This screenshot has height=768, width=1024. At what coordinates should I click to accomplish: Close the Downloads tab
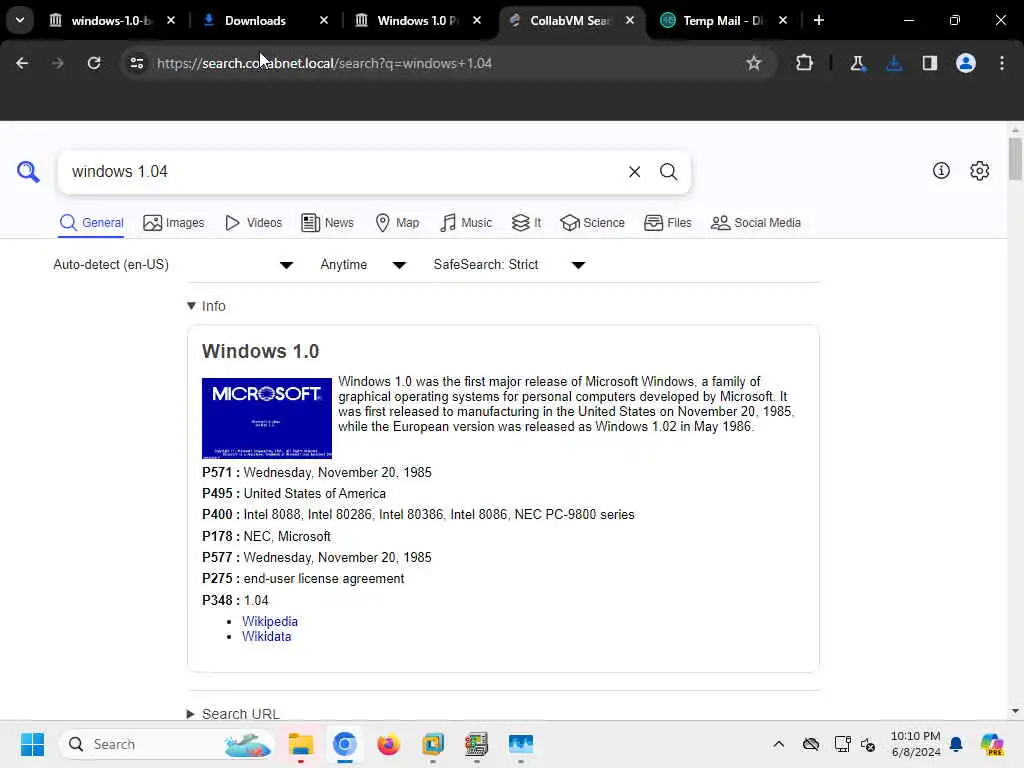324,20
